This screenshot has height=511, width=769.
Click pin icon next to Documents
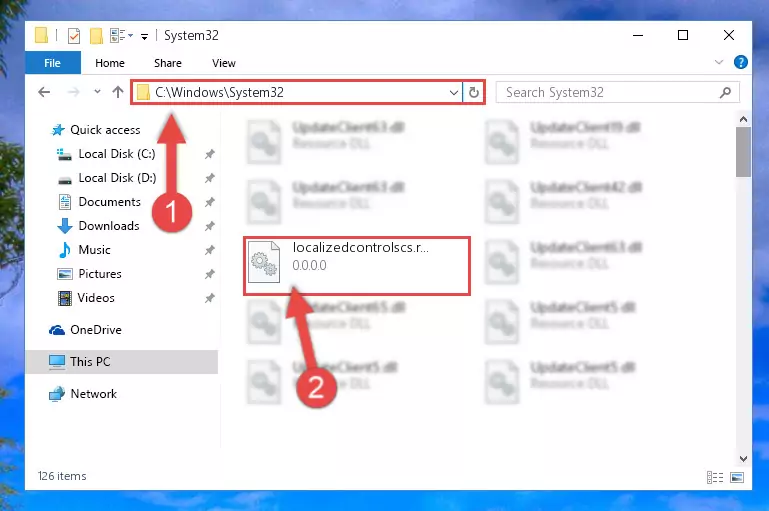pos(209,202)
